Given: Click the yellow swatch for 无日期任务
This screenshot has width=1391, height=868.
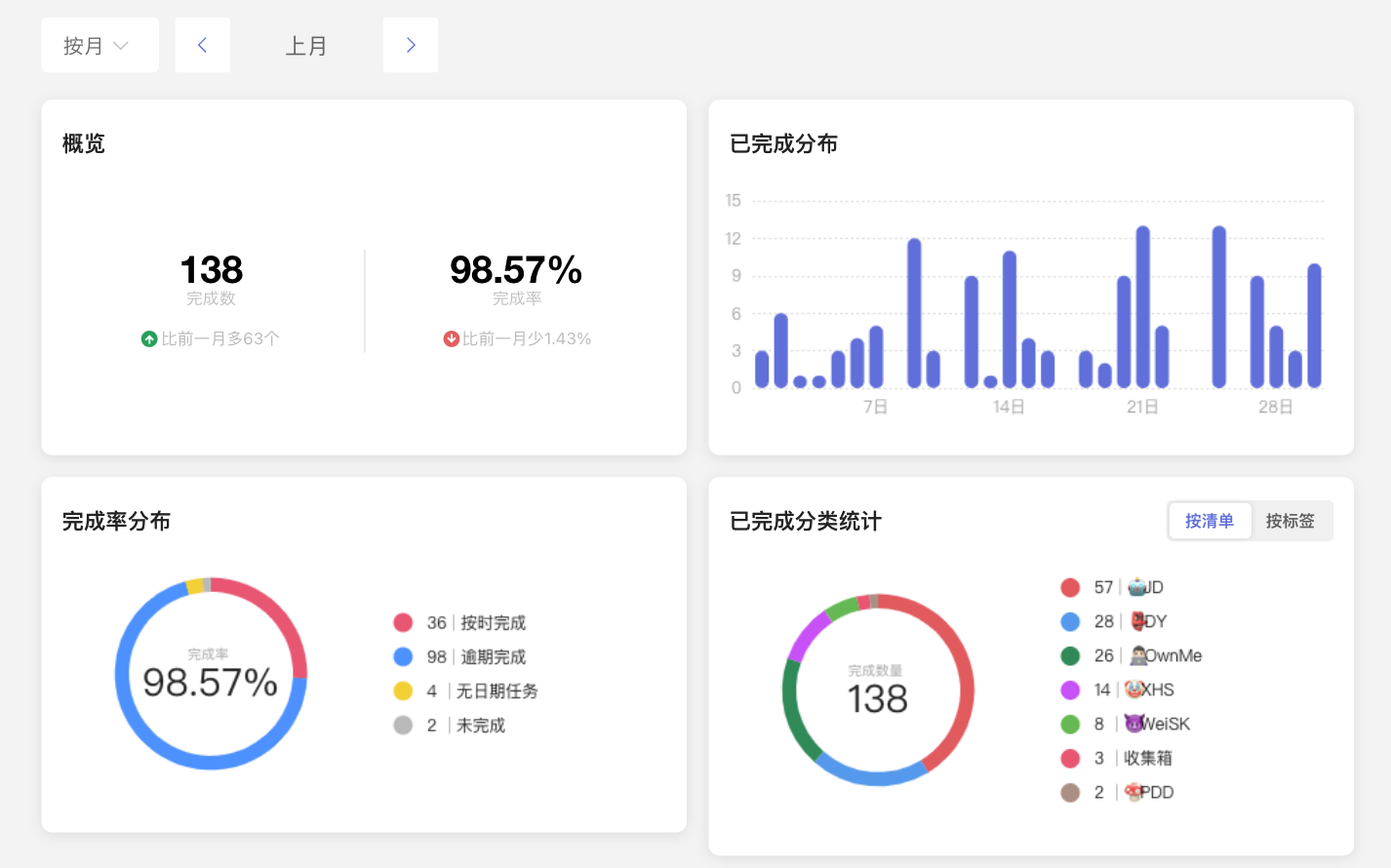Looking at the screenshot, I should click(403, 690).
